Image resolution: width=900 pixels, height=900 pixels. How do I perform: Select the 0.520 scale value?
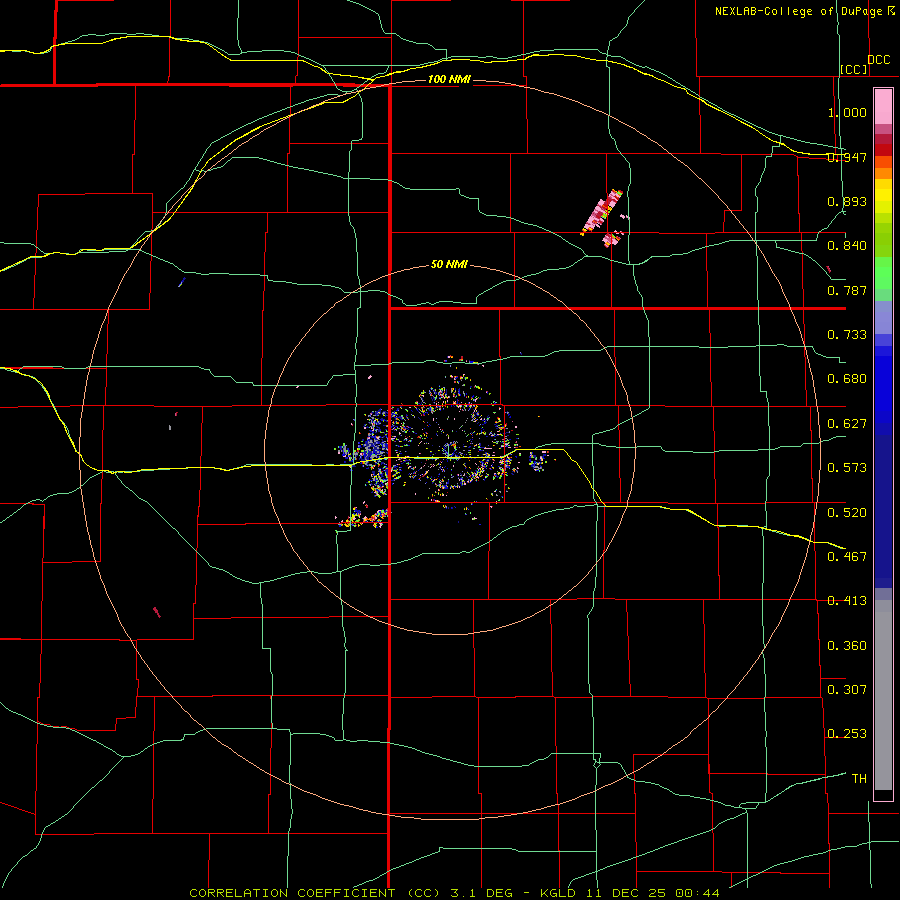click(847, 513)
